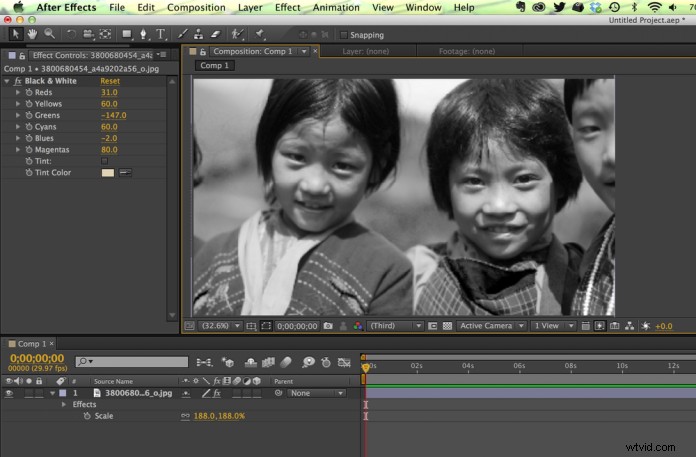The height and width of the screenshot is (457, 696).
Task: Open the Composition menu
Action: pos(196,8)
